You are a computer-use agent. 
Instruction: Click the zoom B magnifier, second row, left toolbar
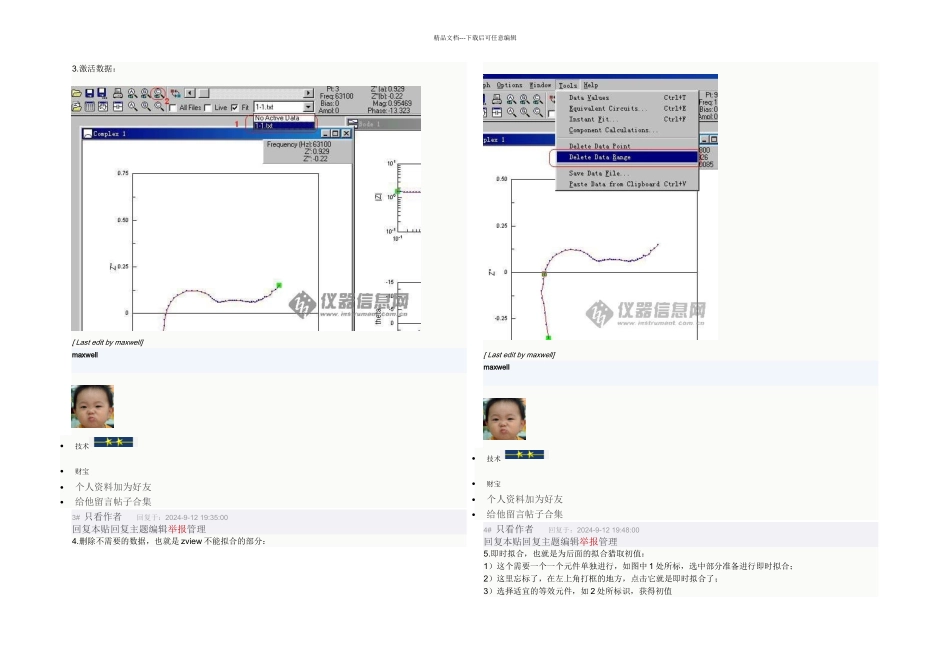pyautogui.click(x=145, y=107)
